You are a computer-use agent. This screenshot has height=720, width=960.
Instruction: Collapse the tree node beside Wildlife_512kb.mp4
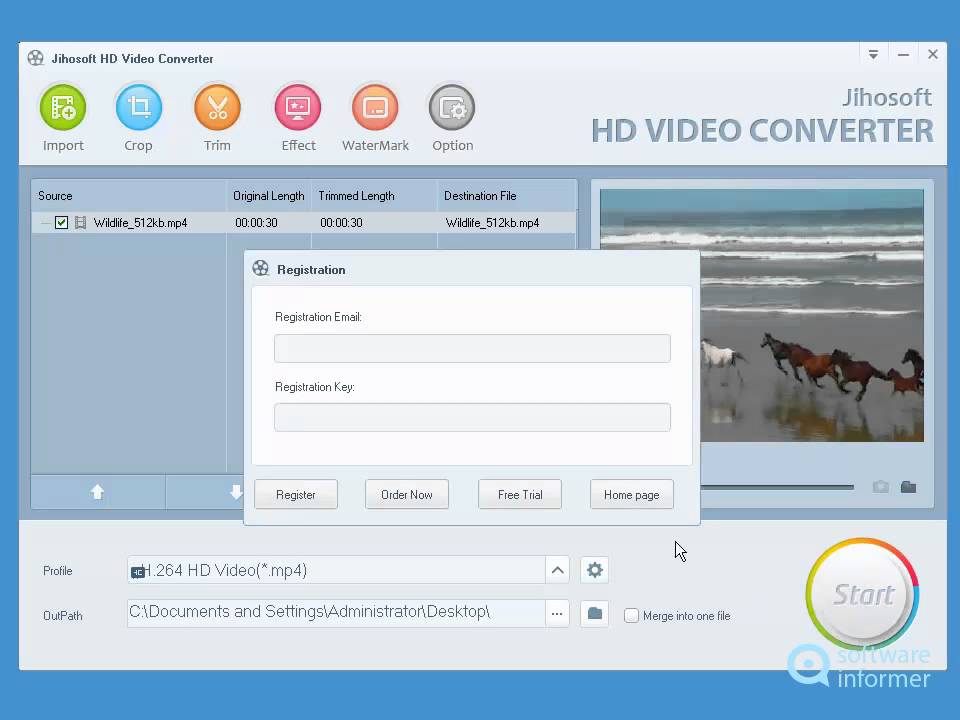[x=45, y=223]
